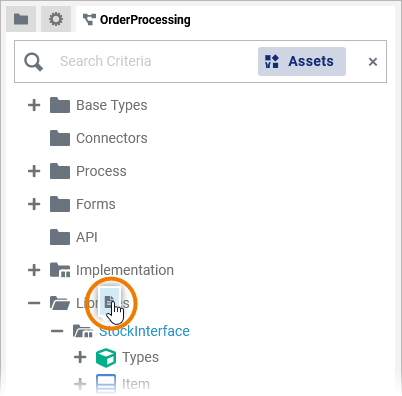Collapse the Libraries folder
The height and width of the screenshot is (396, 402).
coord(34,303)
